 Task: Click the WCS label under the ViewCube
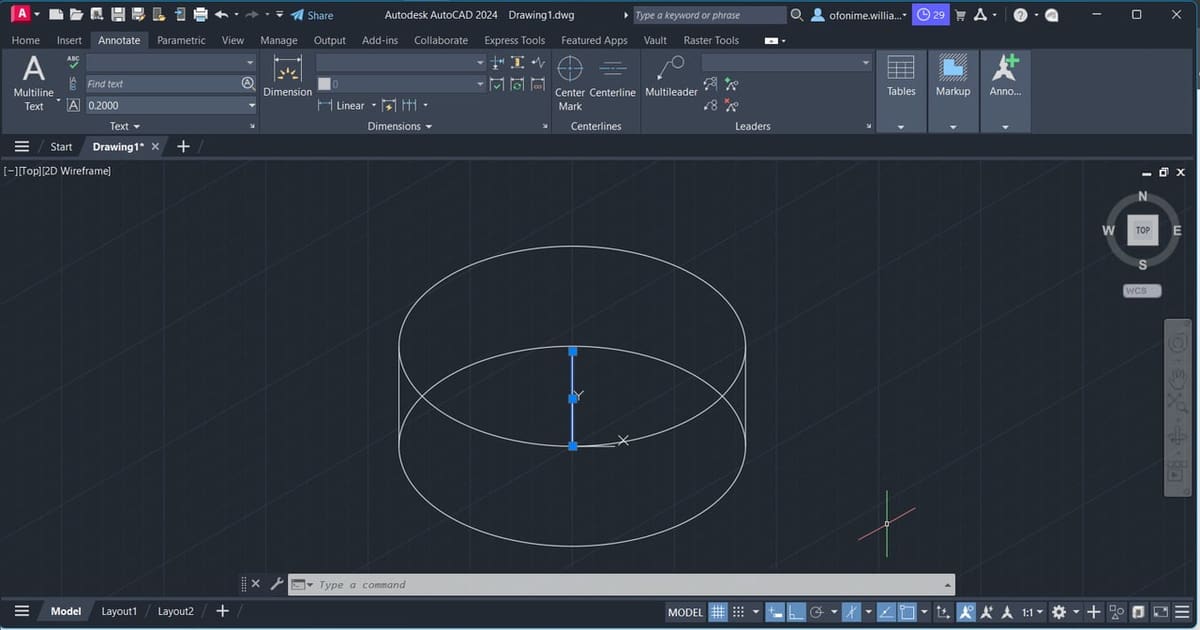coord(1142,291)
